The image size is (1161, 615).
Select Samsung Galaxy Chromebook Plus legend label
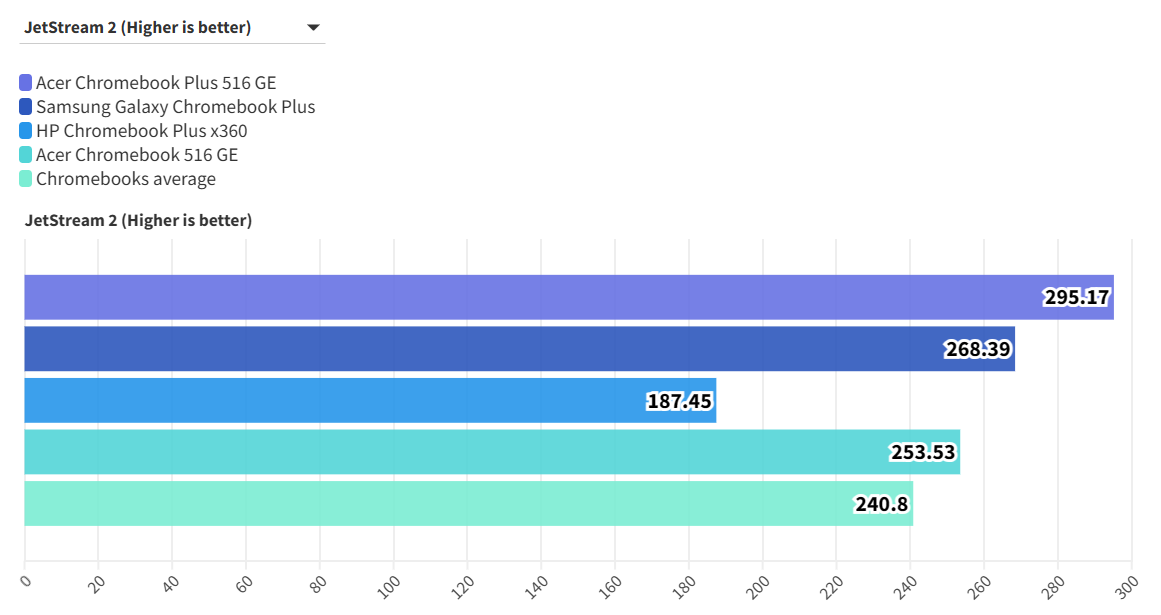point(175,107)
